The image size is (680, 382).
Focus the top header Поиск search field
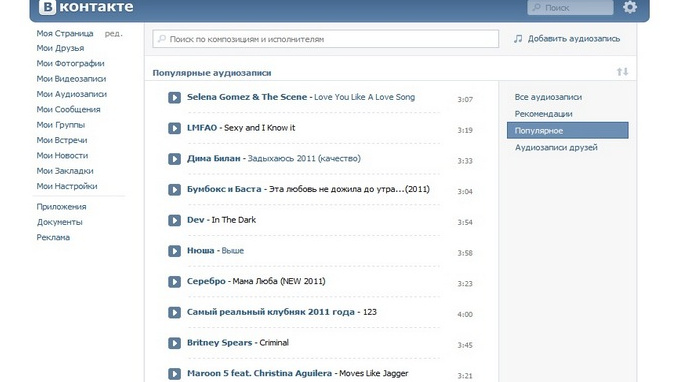pyautogui.click(x=570, y=7)
